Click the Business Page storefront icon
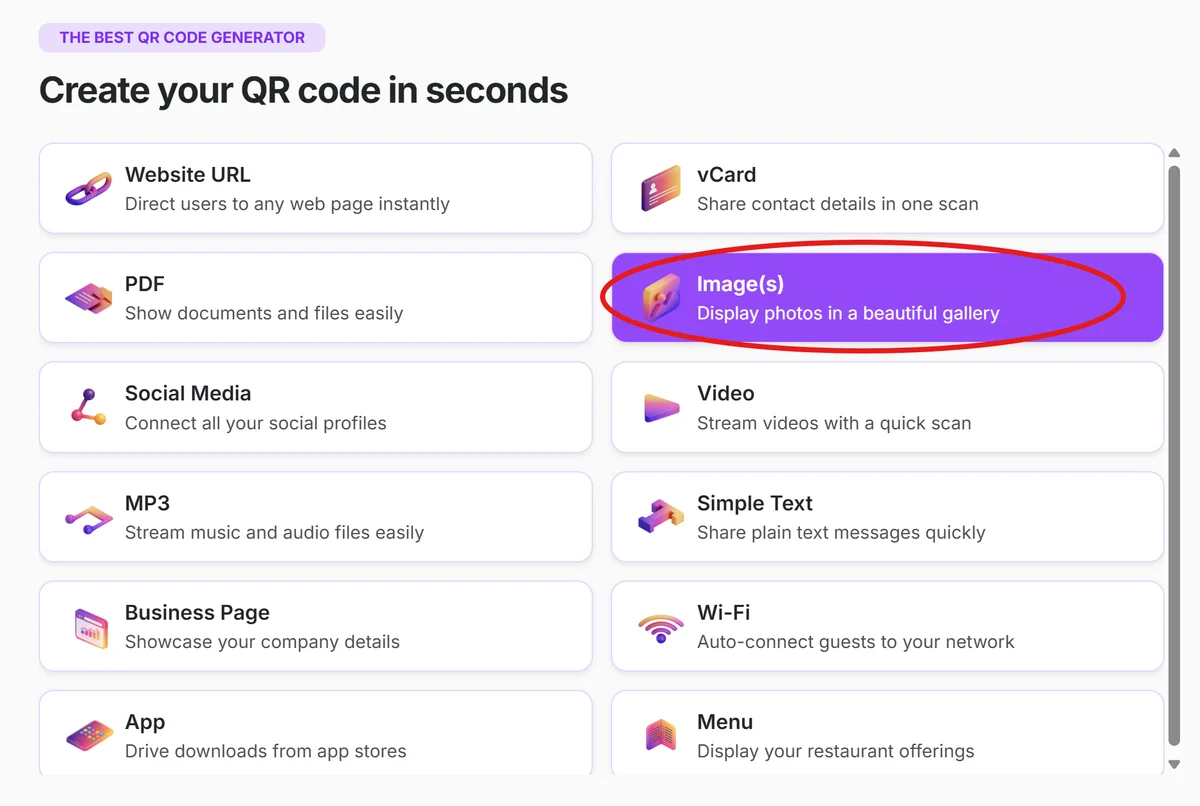The image size is (1200, 806). [x=90, y=626]
